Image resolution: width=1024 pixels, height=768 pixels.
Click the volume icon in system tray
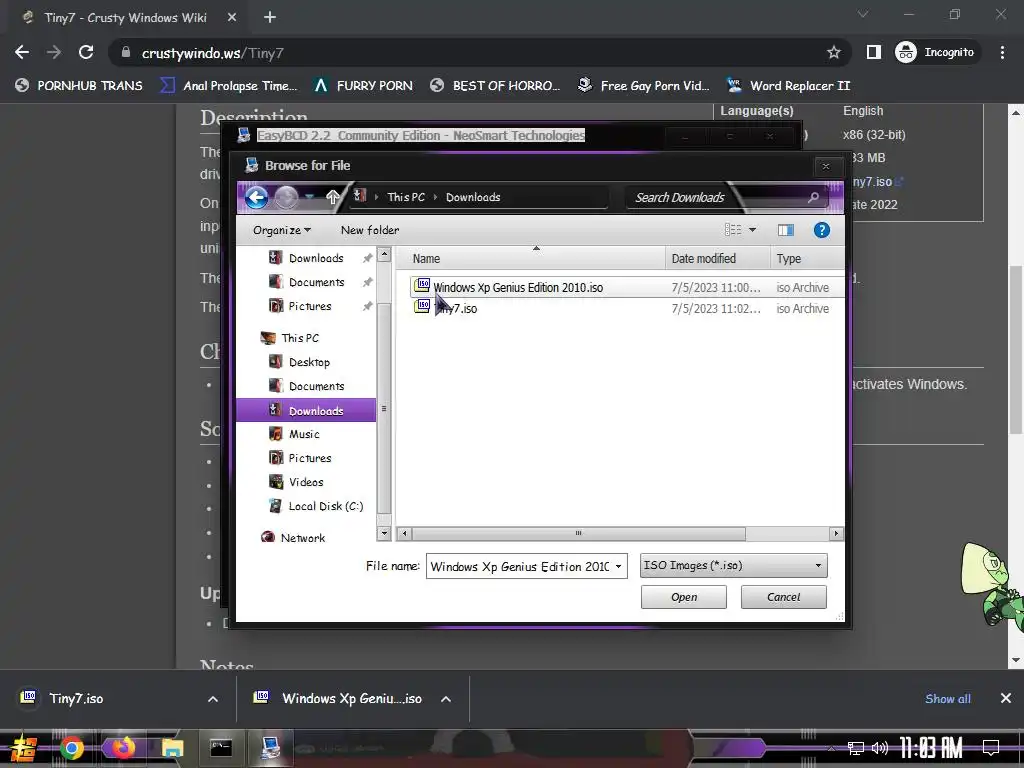(x=880, y=748)
